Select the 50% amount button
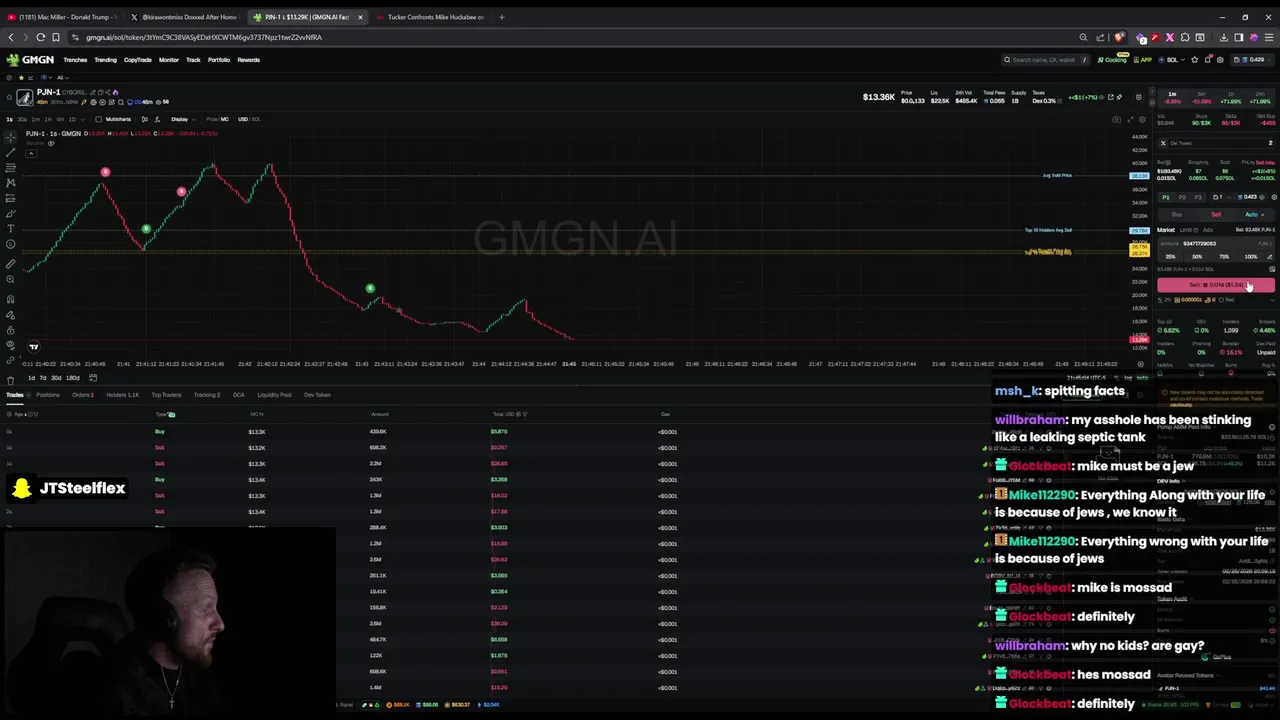This screenshot has height=720, width=1280. 1197,257
